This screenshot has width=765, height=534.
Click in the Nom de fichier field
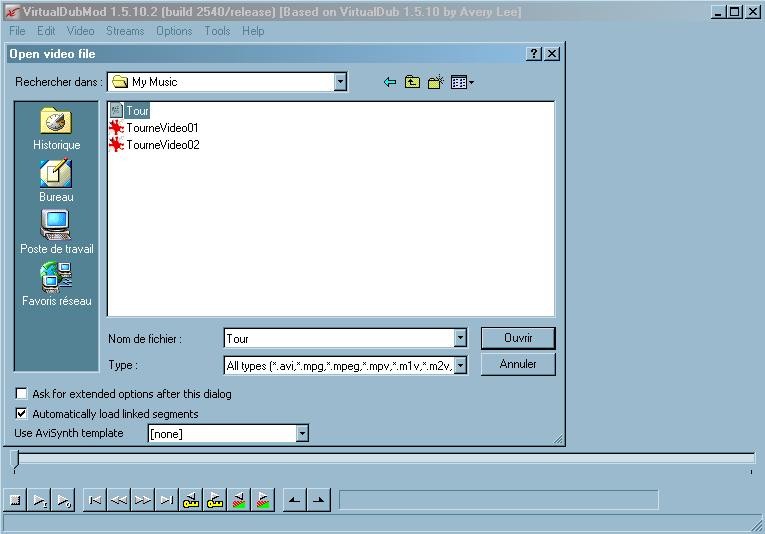[x=340, y=338]
